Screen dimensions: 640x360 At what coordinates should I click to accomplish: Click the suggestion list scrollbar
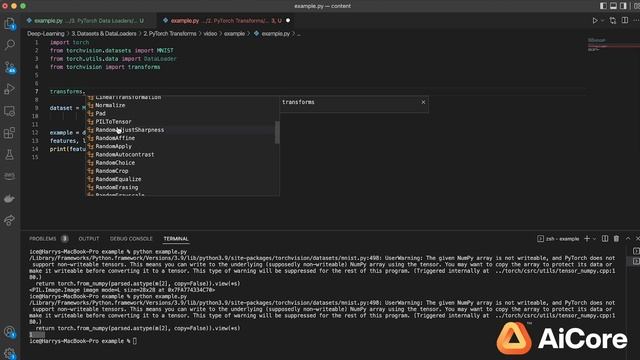click(x=278, y=133)
